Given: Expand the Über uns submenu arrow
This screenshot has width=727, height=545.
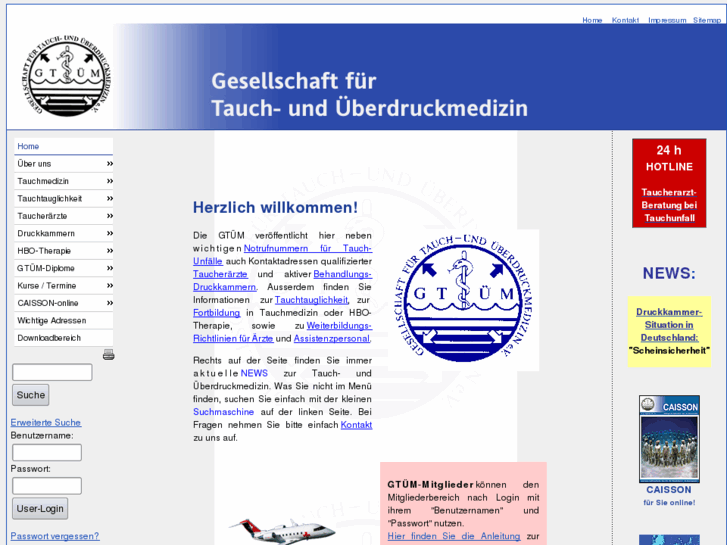Looking at the screenshot, I should [x=110, y=163].
